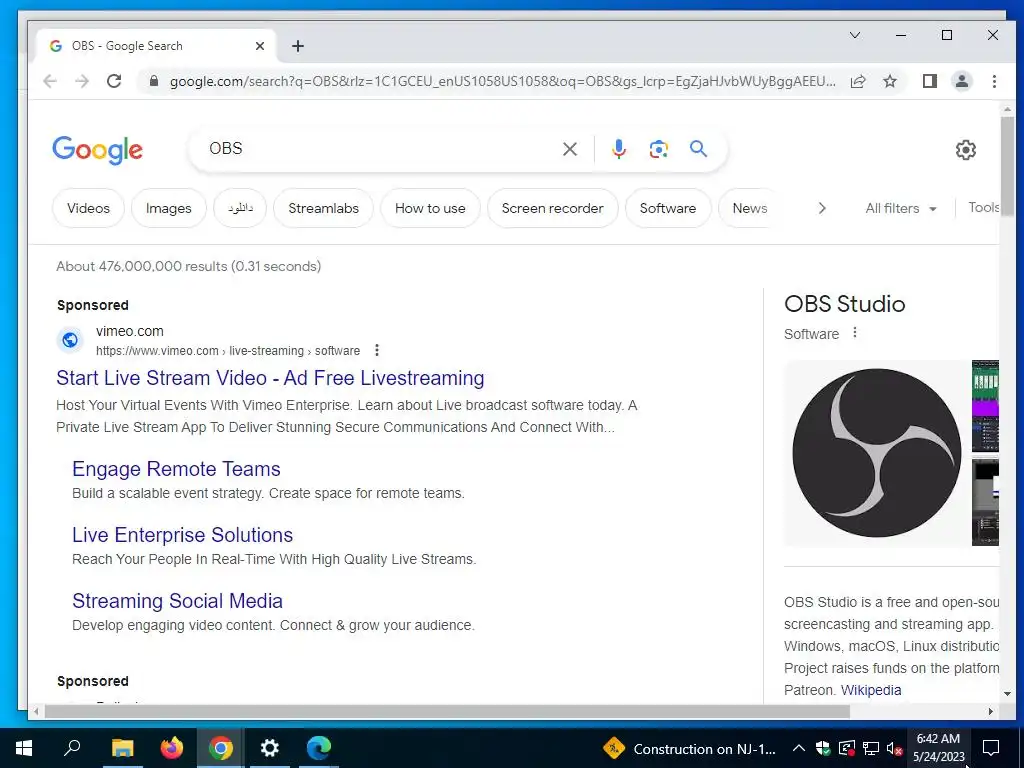Screen dimensions: 1024x768
Task: Open the notification center icon
Action: (991, 748)
